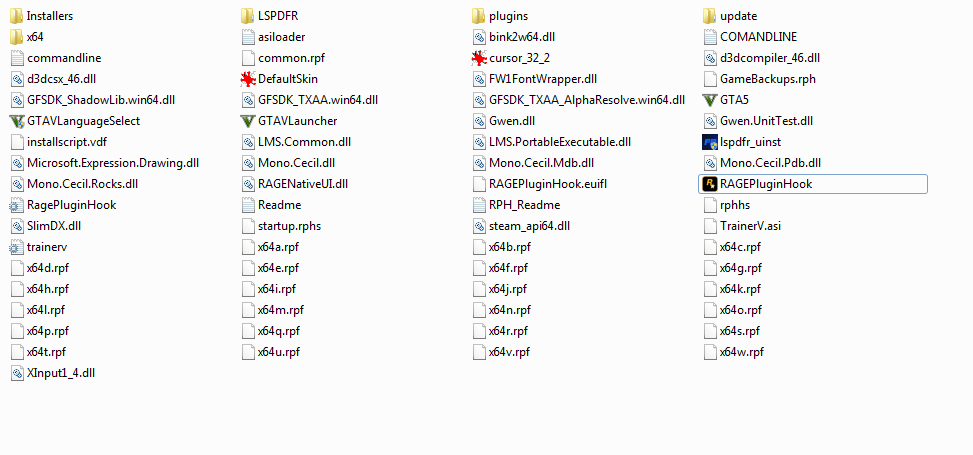The height and width of the screenshot is (455, 973).
Task: Select the lspdfr_uinst uninstaller icon
Action: (x=709, y=142)
